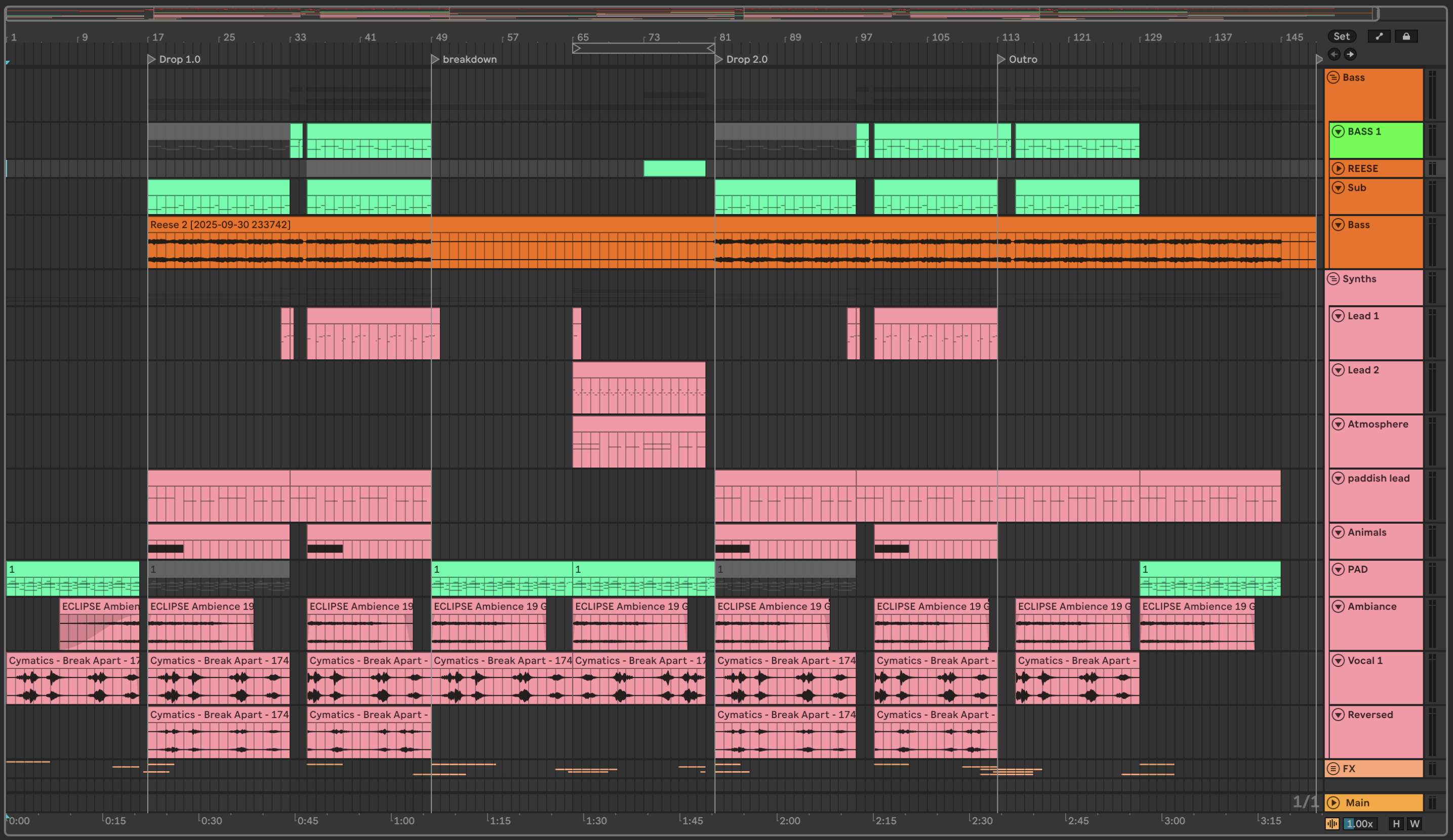
Task: Click the Synths group fold icon
Action: pos(1333,279)
